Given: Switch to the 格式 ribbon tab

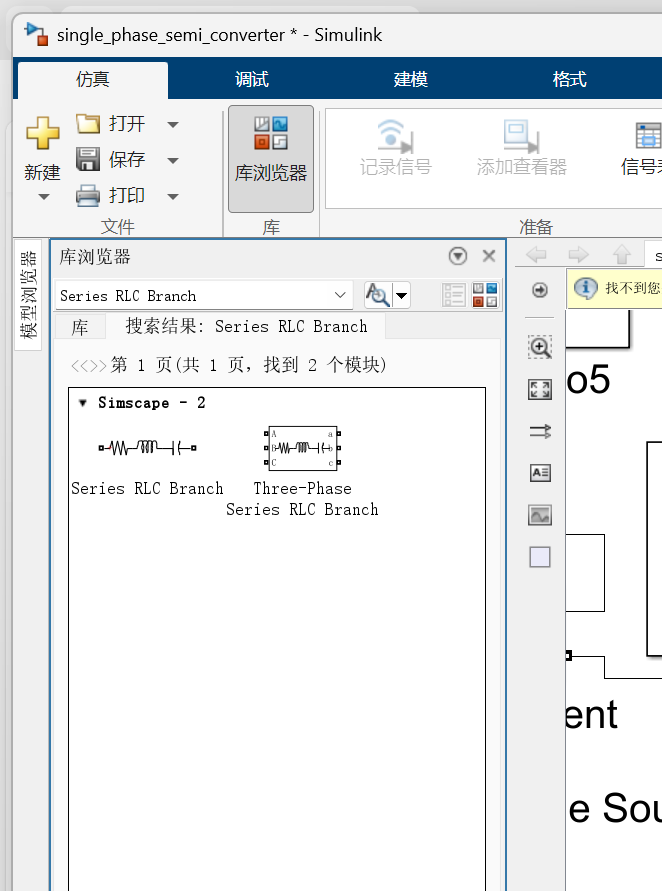Looking at the screenshot, I should coord(569,79).
